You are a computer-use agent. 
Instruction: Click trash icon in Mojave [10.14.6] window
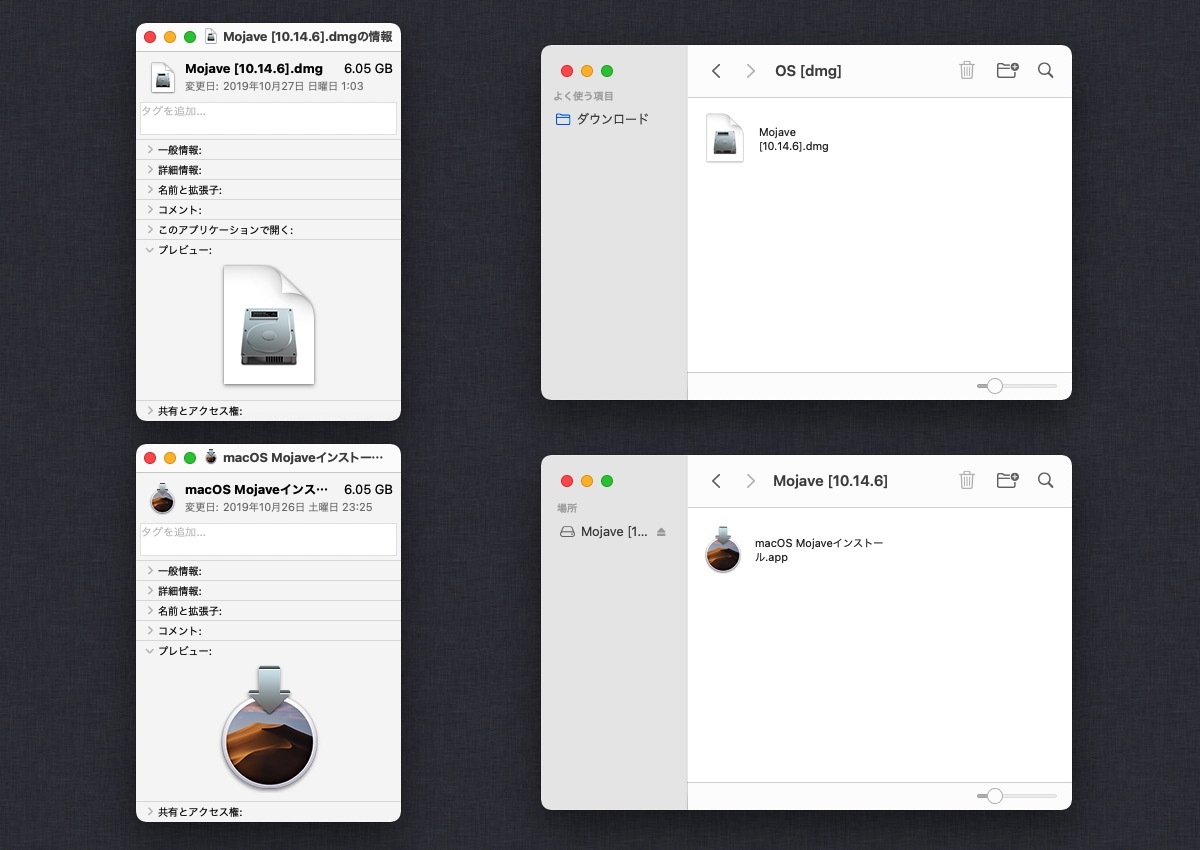(966, 480)
